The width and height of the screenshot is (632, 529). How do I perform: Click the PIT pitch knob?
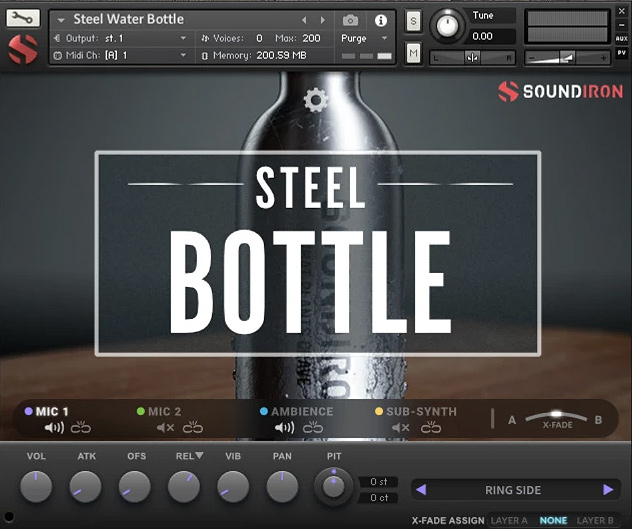click(333, 487)
